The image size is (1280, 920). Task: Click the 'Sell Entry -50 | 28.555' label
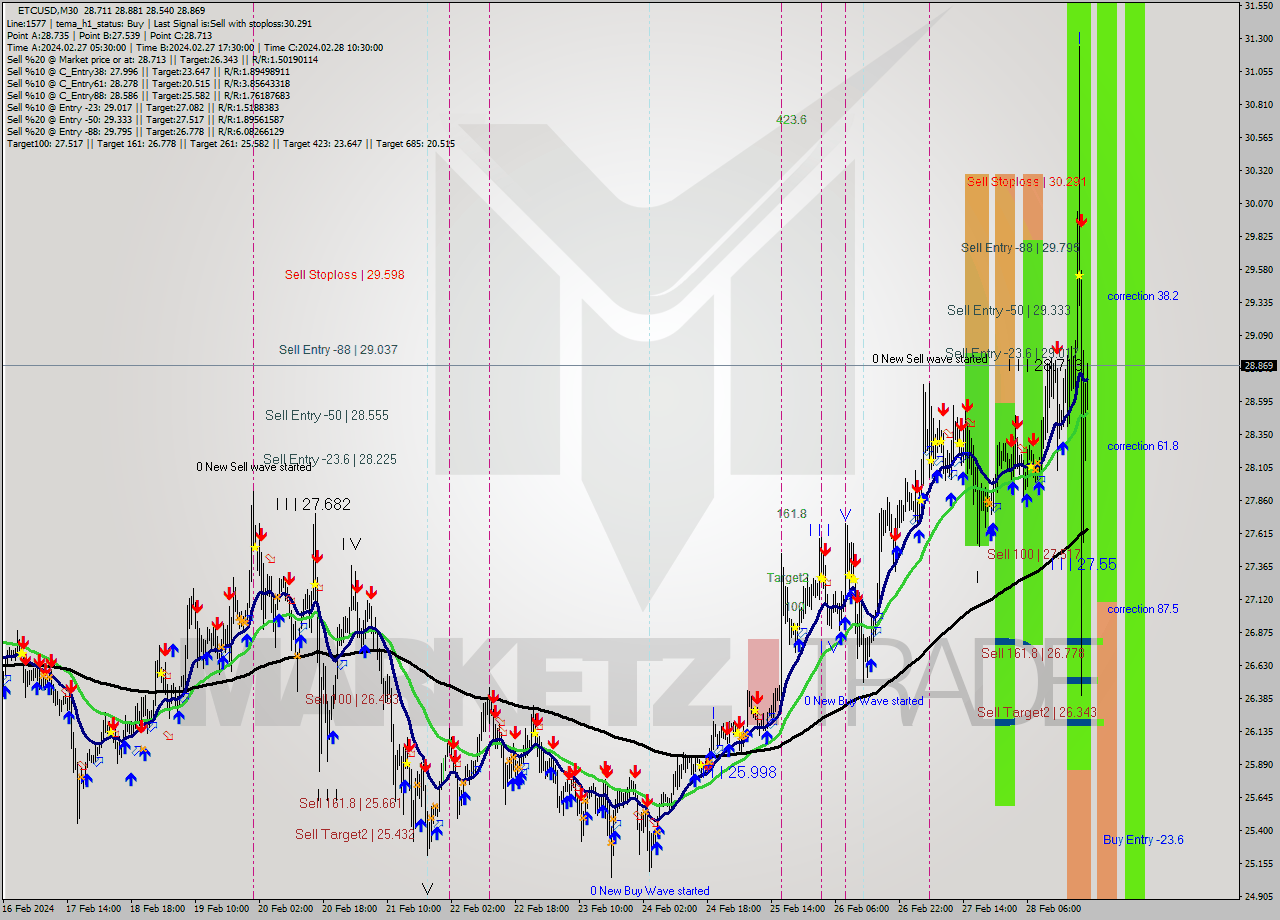pos(326,415)
